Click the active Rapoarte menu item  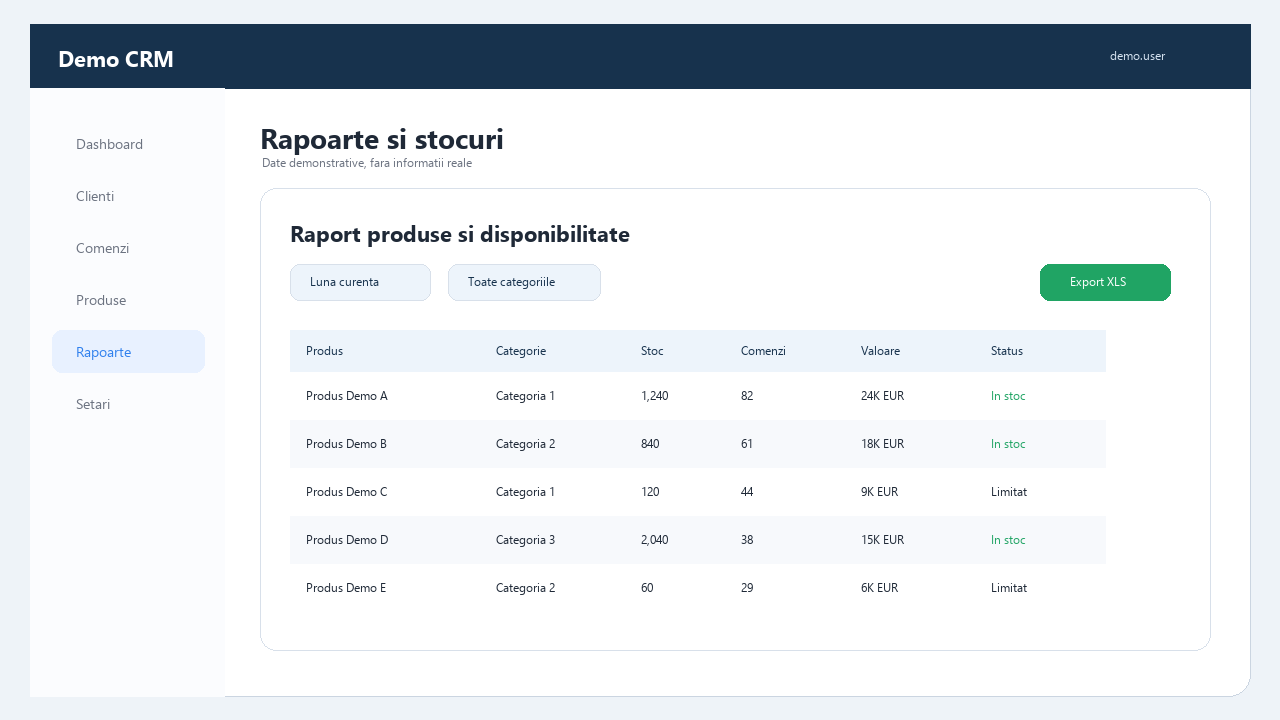point(128,352)
